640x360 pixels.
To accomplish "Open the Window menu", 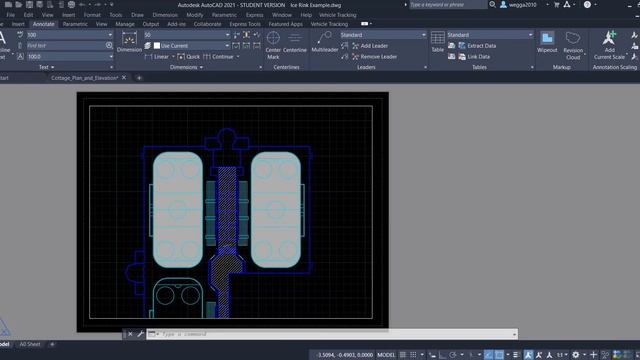I will click(x=282, y=15).
